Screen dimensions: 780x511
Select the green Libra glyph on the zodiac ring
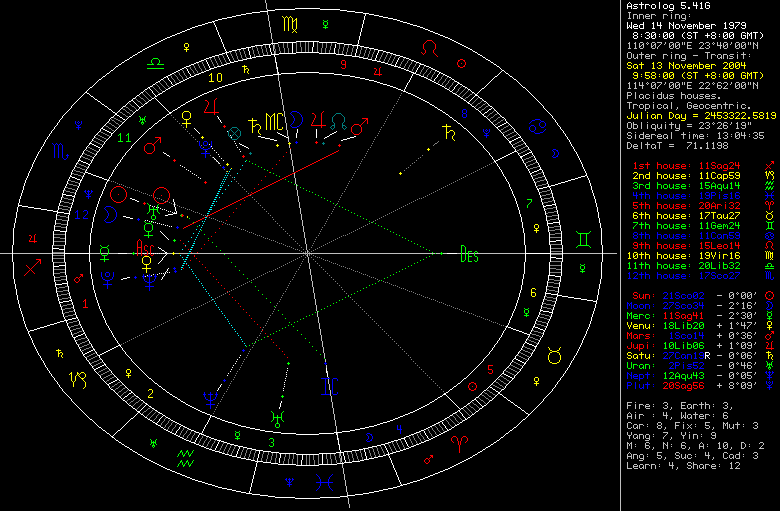157,62
